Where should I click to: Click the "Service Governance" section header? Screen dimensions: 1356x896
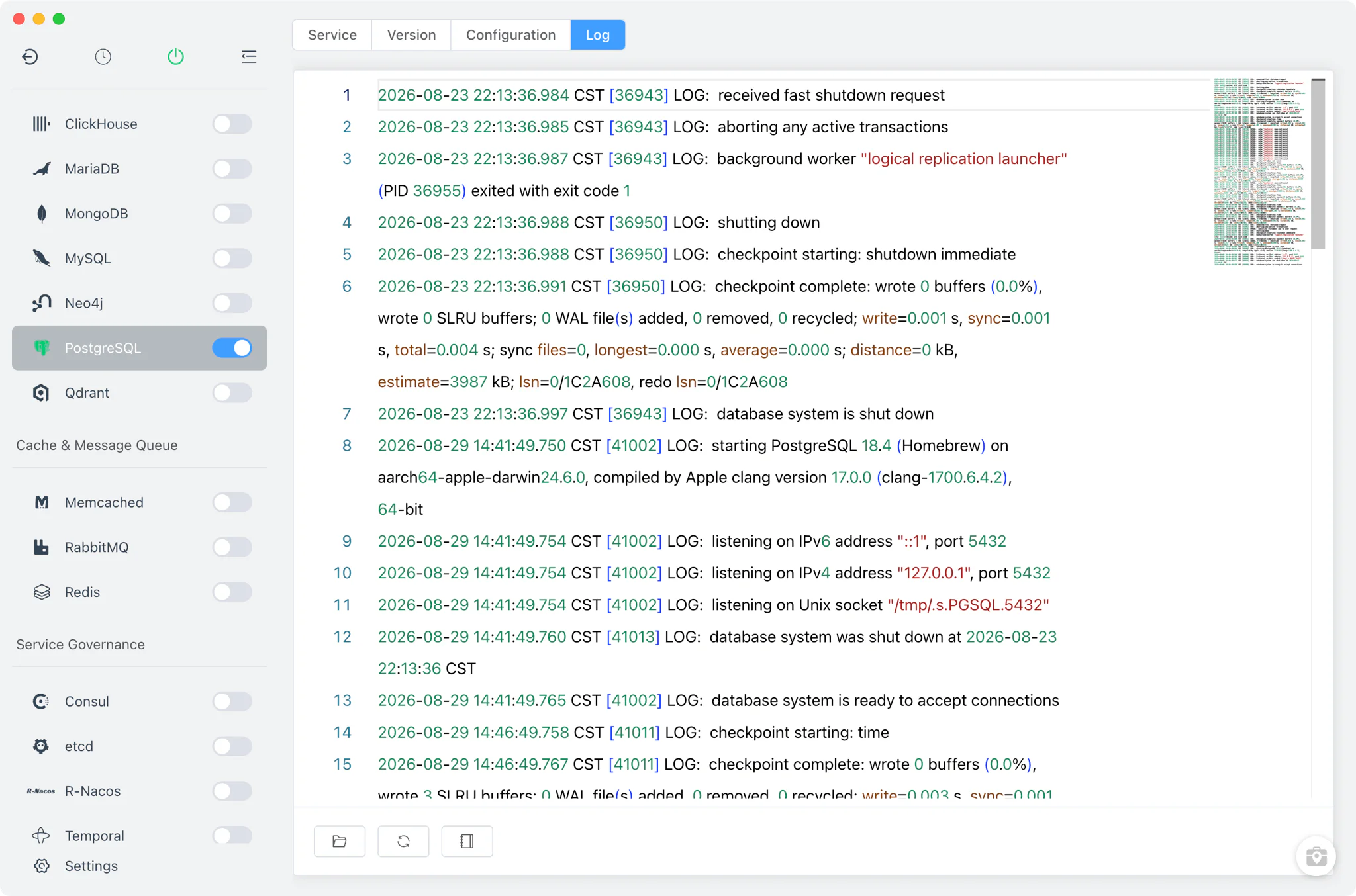80,644
